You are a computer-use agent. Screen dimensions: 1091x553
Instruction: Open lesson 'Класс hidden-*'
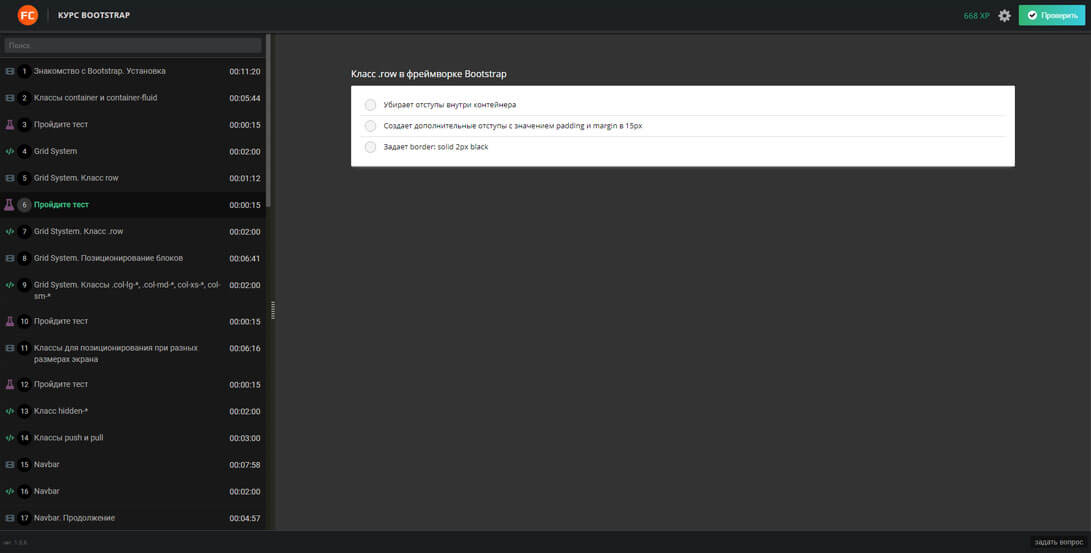(61, 411)
